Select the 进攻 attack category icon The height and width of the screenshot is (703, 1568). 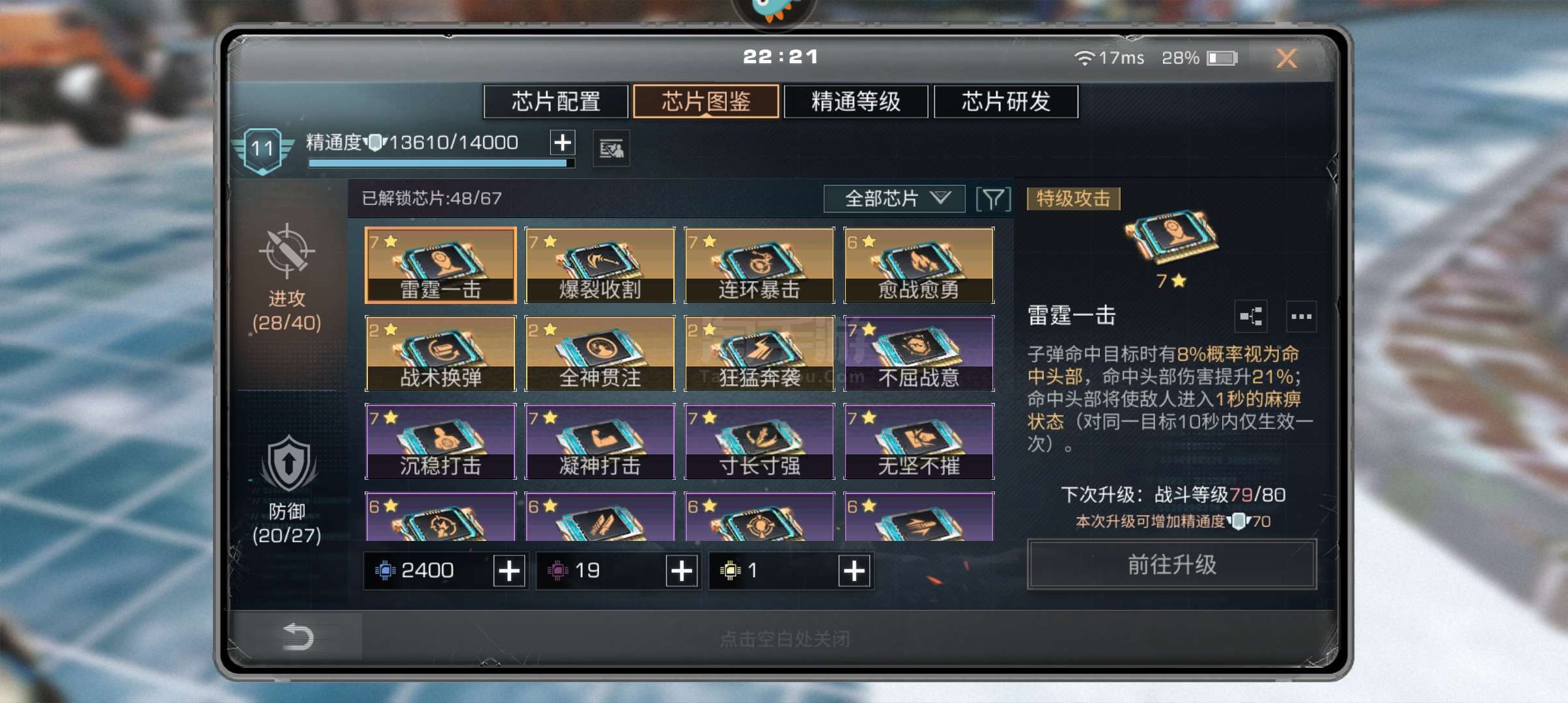[x=287, y=251]
